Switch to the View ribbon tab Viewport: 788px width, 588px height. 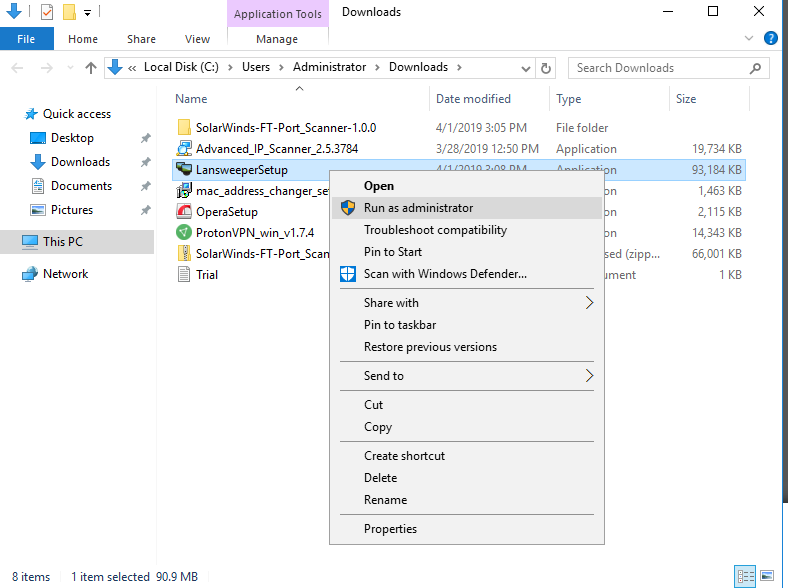197,39
